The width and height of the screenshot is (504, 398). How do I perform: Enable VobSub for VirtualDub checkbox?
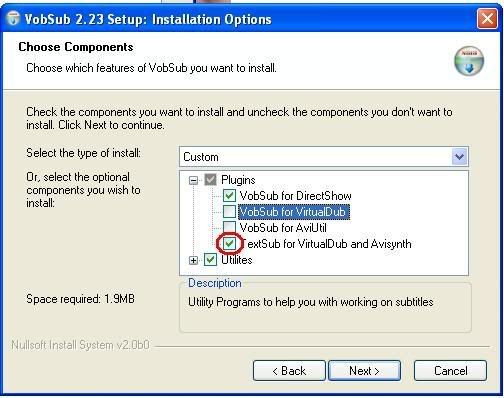click(229, 212)
